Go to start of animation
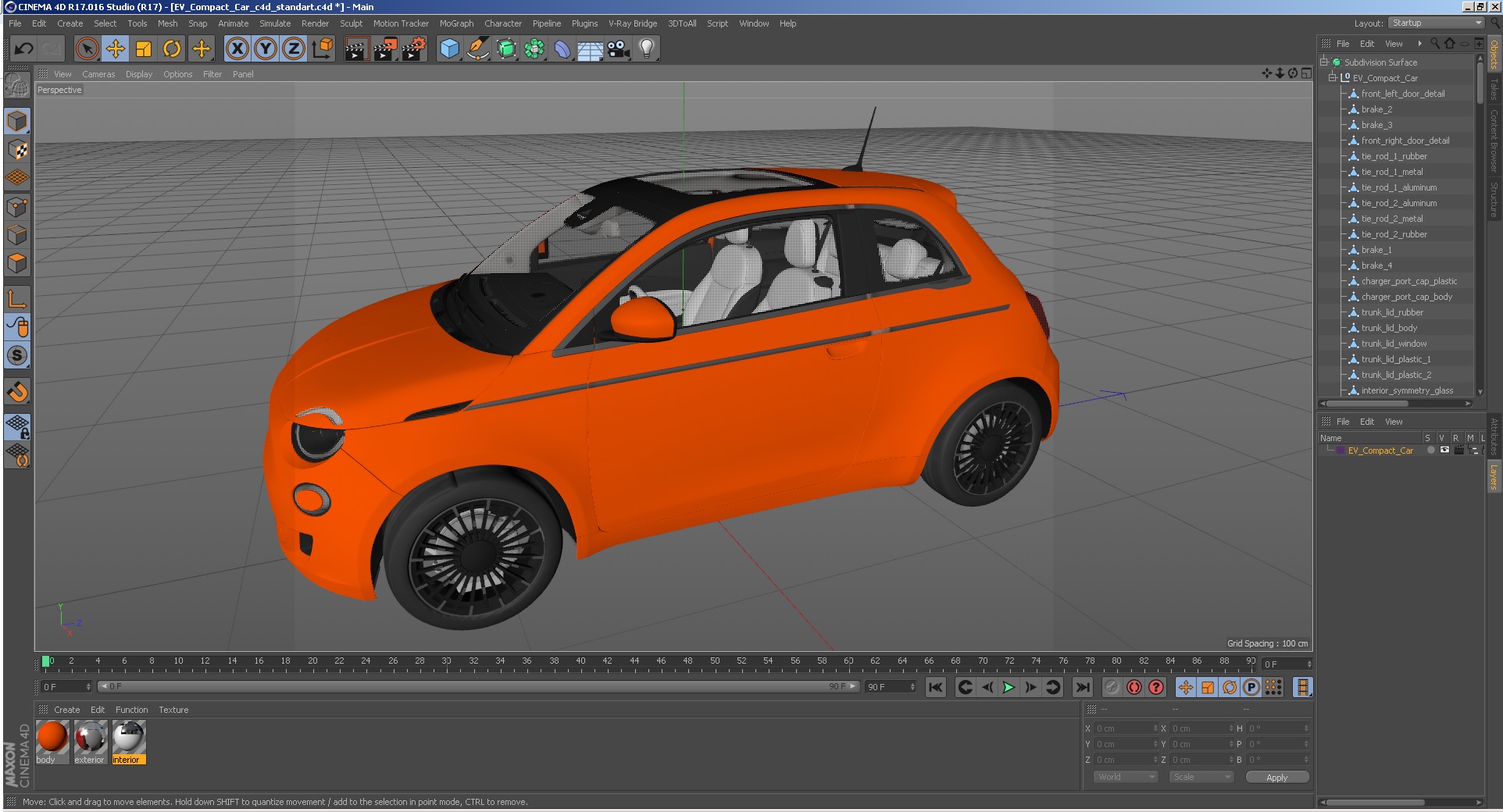 tap(935, 687)
